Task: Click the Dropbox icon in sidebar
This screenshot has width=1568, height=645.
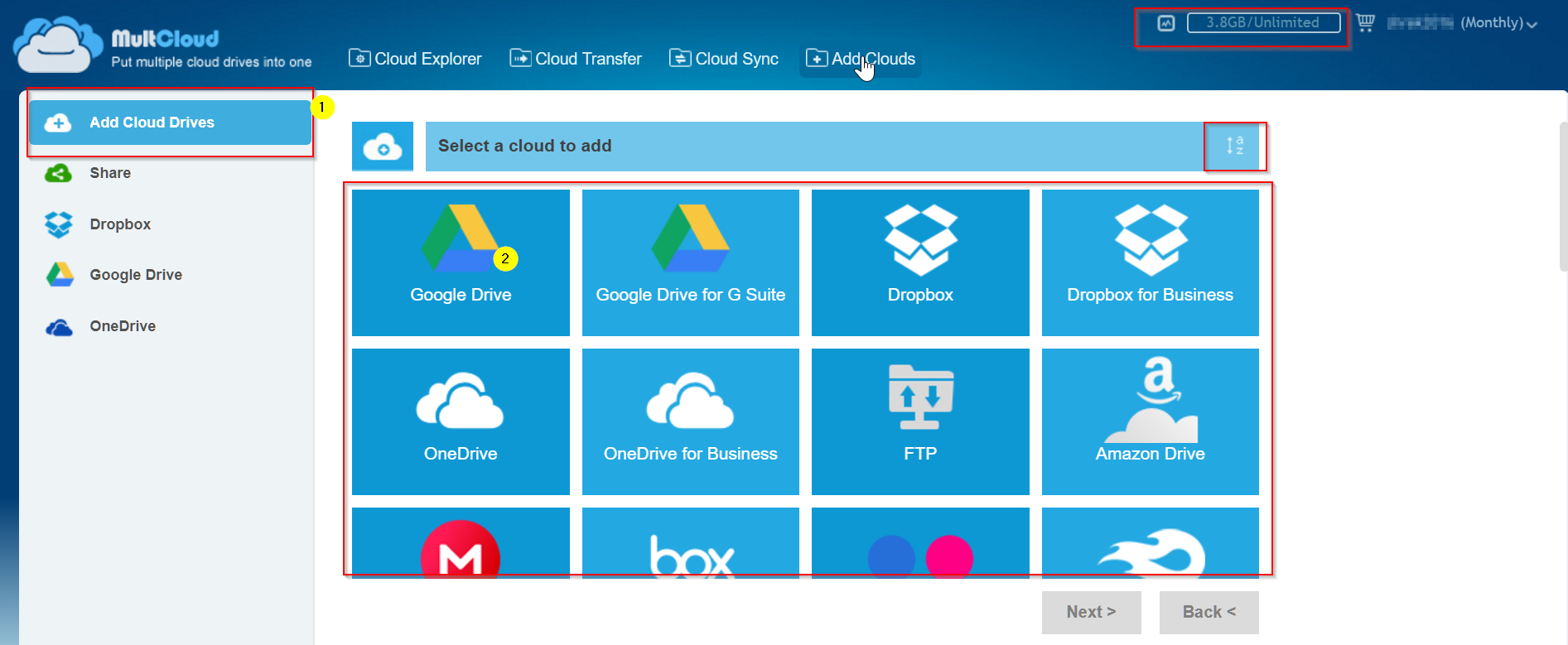Action: 59,224
